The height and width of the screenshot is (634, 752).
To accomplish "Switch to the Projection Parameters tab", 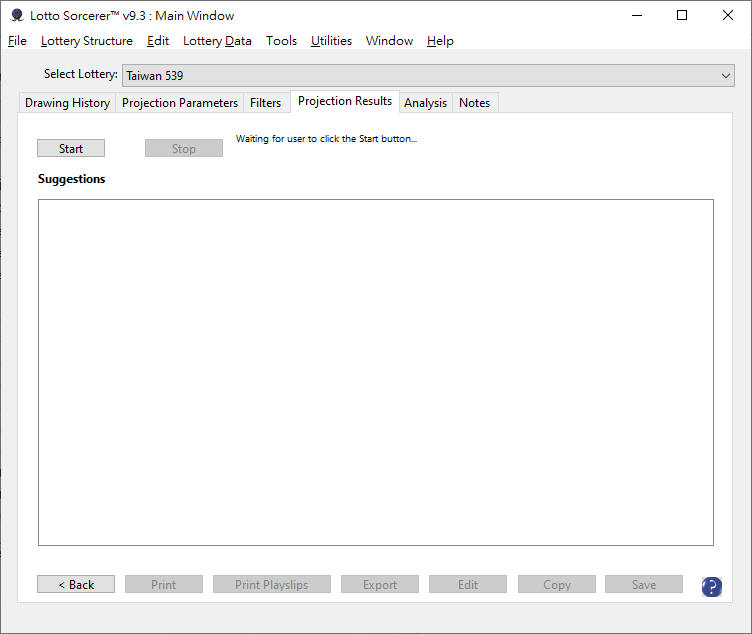I will [180, 103].
